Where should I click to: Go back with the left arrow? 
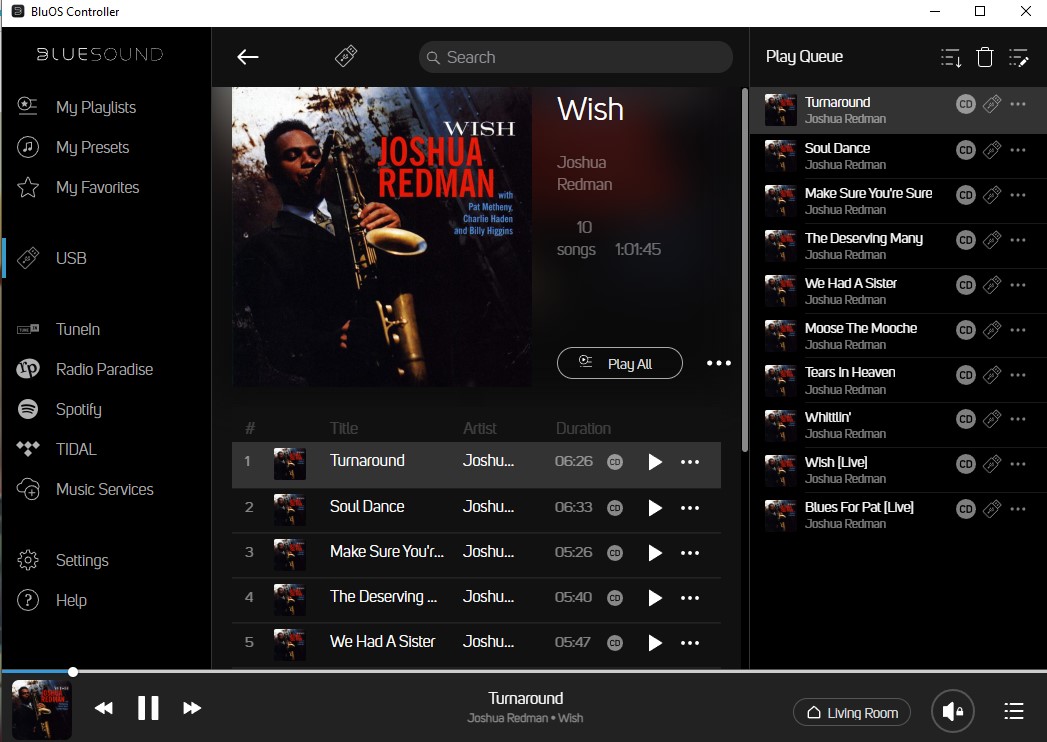click(248, 57)
